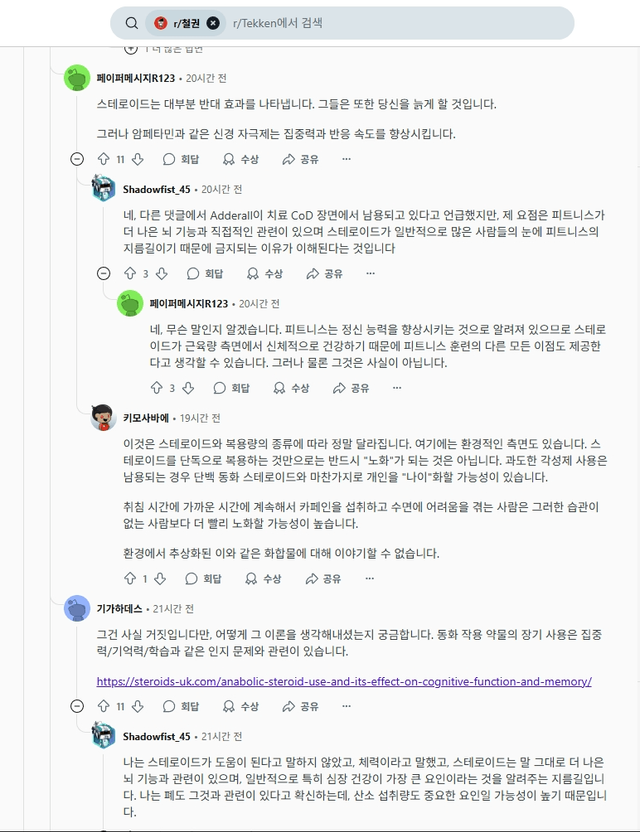Screen dimensions: 640x832
Task: Upvote 키모사바에's comment
Action: pyautogui.click(x=129, y=578)
